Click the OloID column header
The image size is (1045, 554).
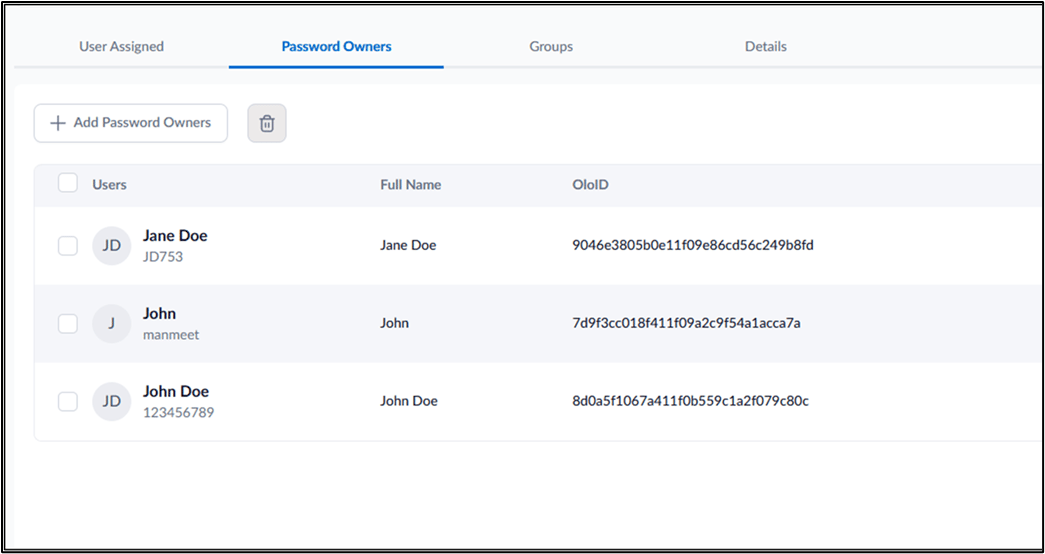point(590,185)
